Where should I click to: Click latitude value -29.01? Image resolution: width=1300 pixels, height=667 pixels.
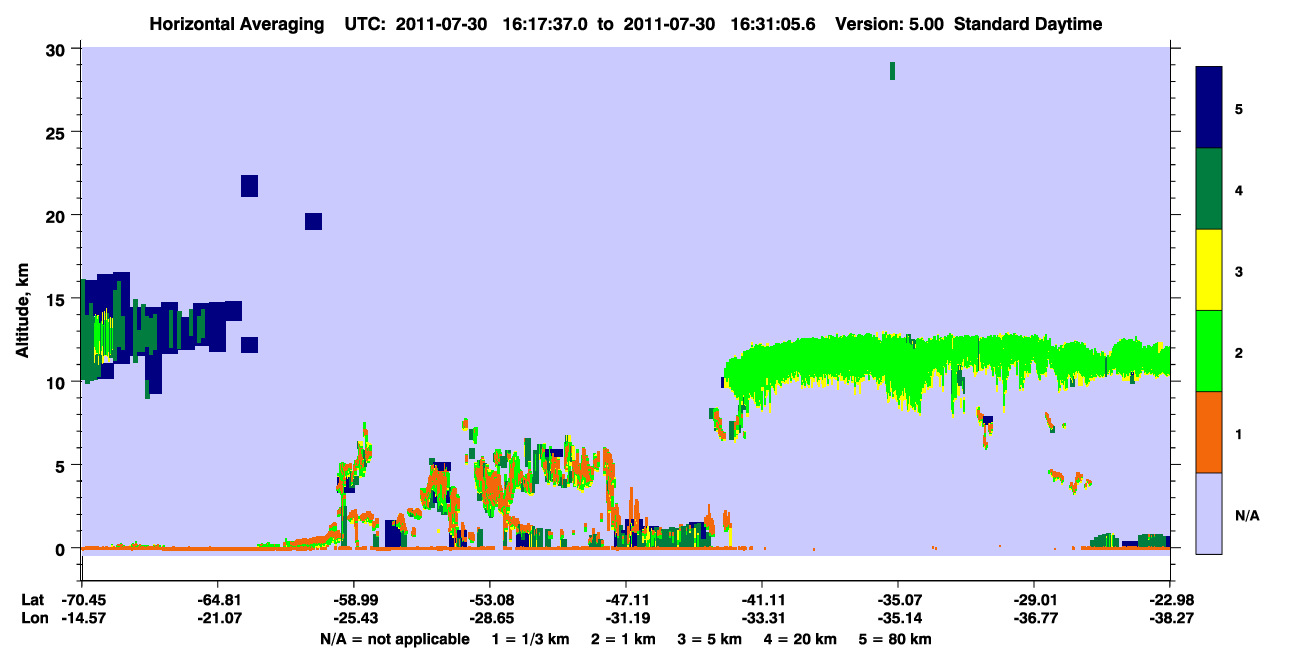point(1033,600)
